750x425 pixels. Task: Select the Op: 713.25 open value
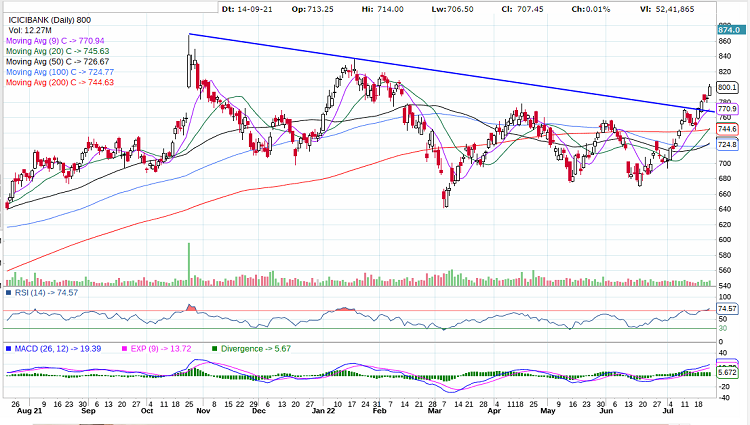pos(312,9)
